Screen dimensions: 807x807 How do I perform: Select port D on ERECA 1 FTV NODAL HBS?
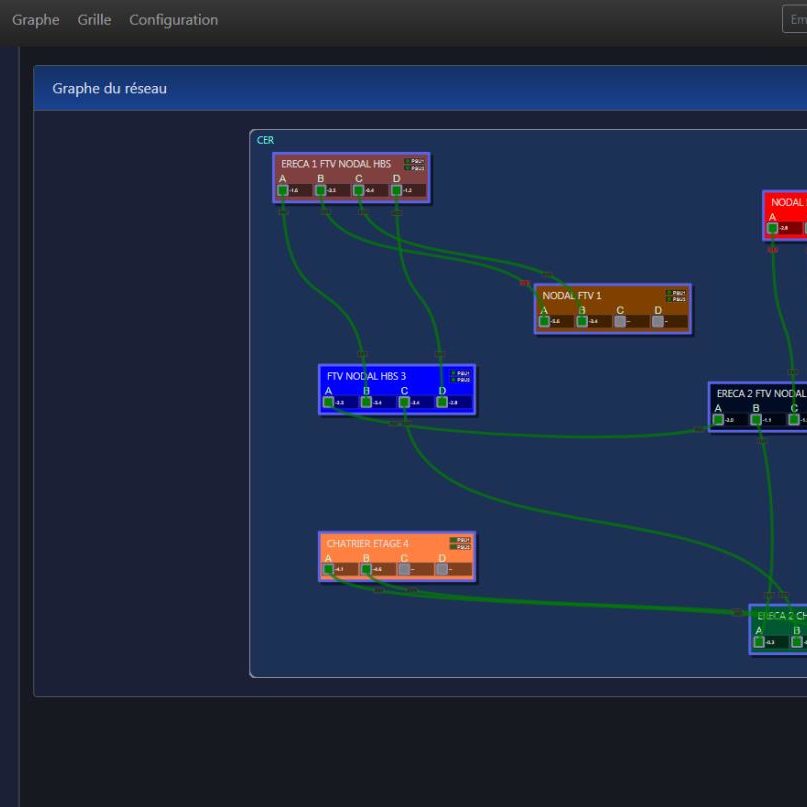click(397, 190)
